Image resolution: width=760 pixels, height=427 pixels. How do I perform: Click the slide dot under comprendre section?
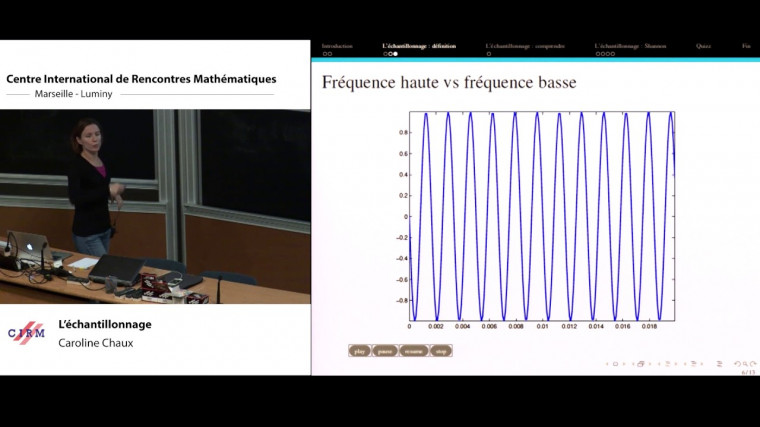(487, 54)
